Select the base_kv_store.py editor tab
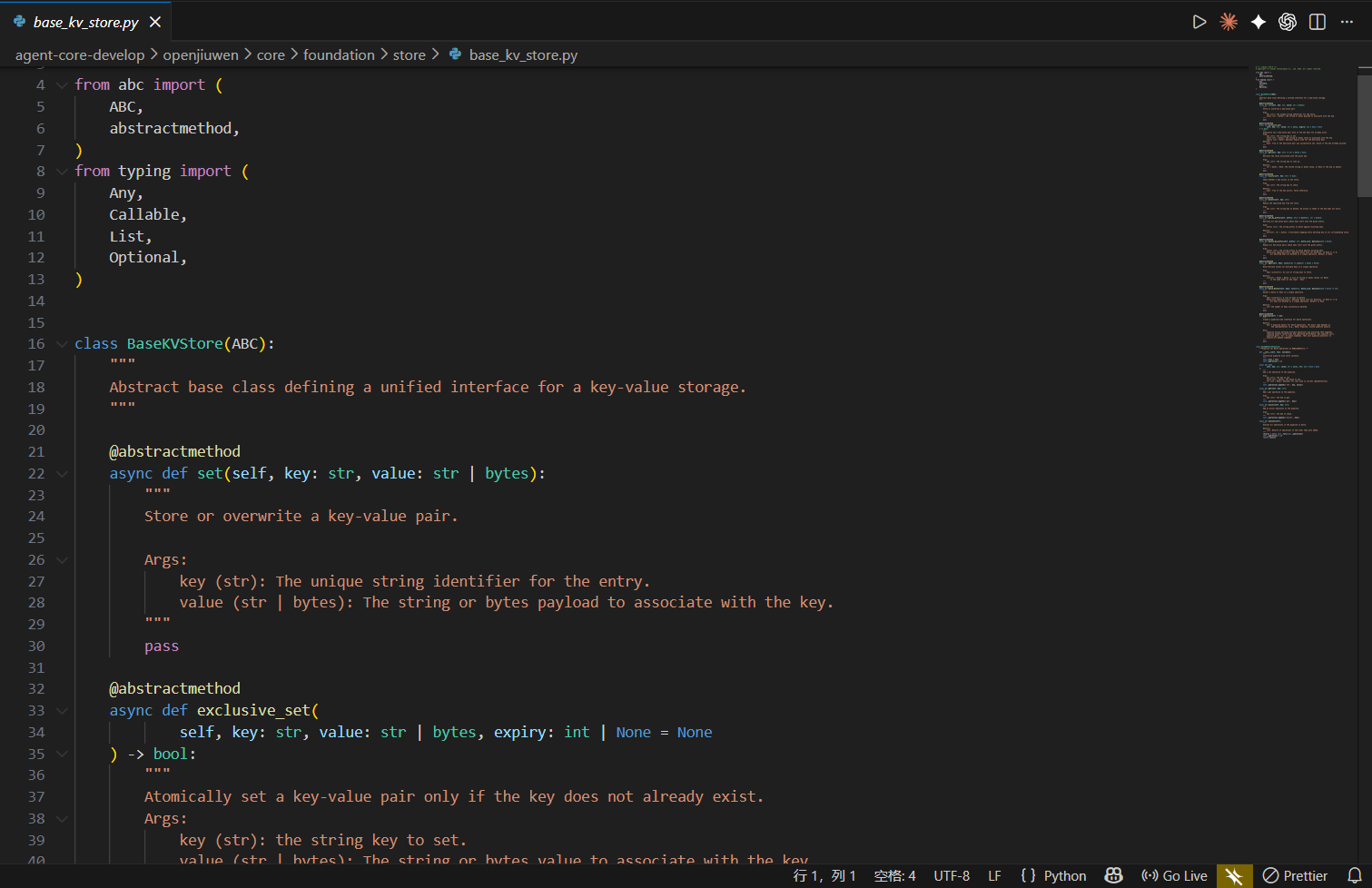Image resolution: width=1372 pixels, height=888 pixels. [x=85, y=22]
